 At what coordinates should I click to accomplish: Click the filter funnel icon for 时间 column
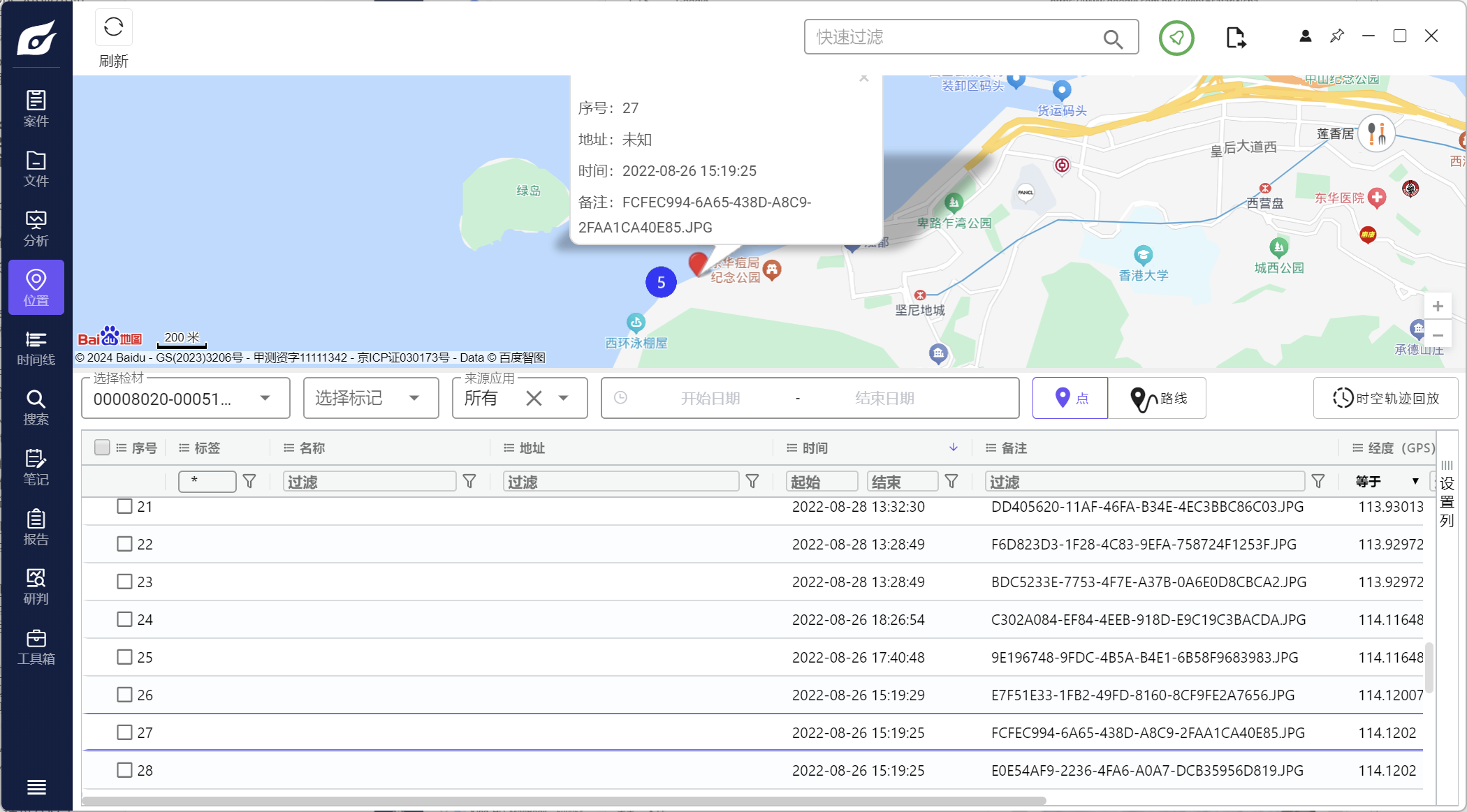951,481
